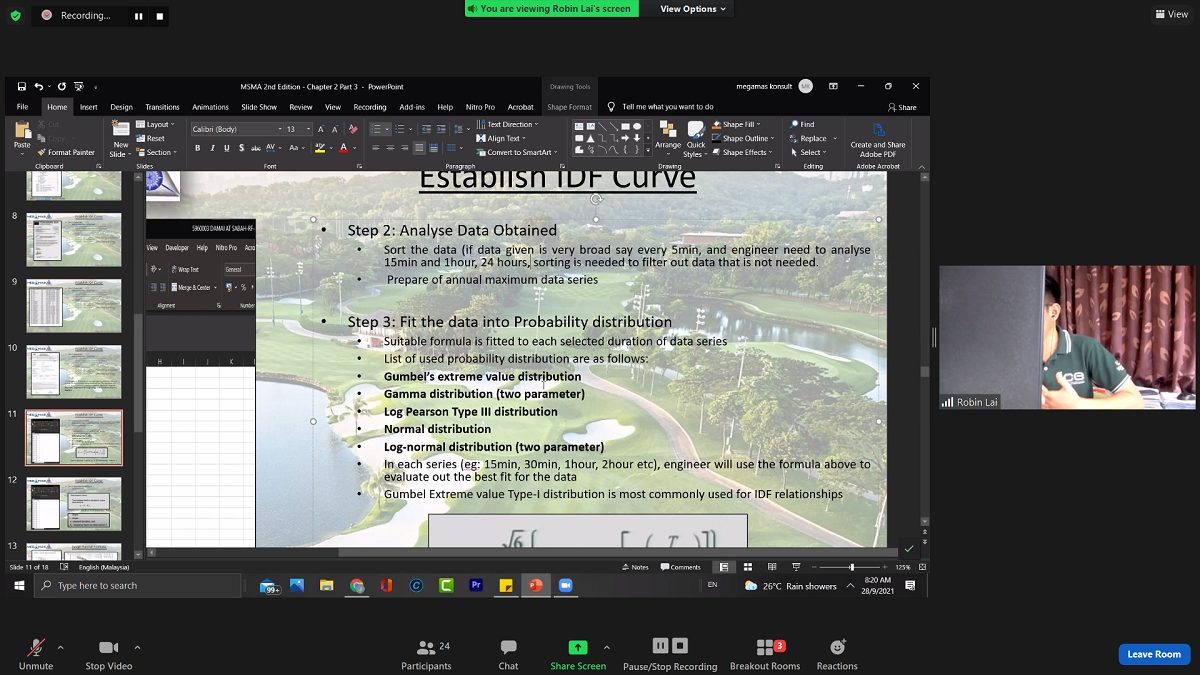1200x675 pixels.
Task: Share the PowerPoint presentation
Action: 902,107
